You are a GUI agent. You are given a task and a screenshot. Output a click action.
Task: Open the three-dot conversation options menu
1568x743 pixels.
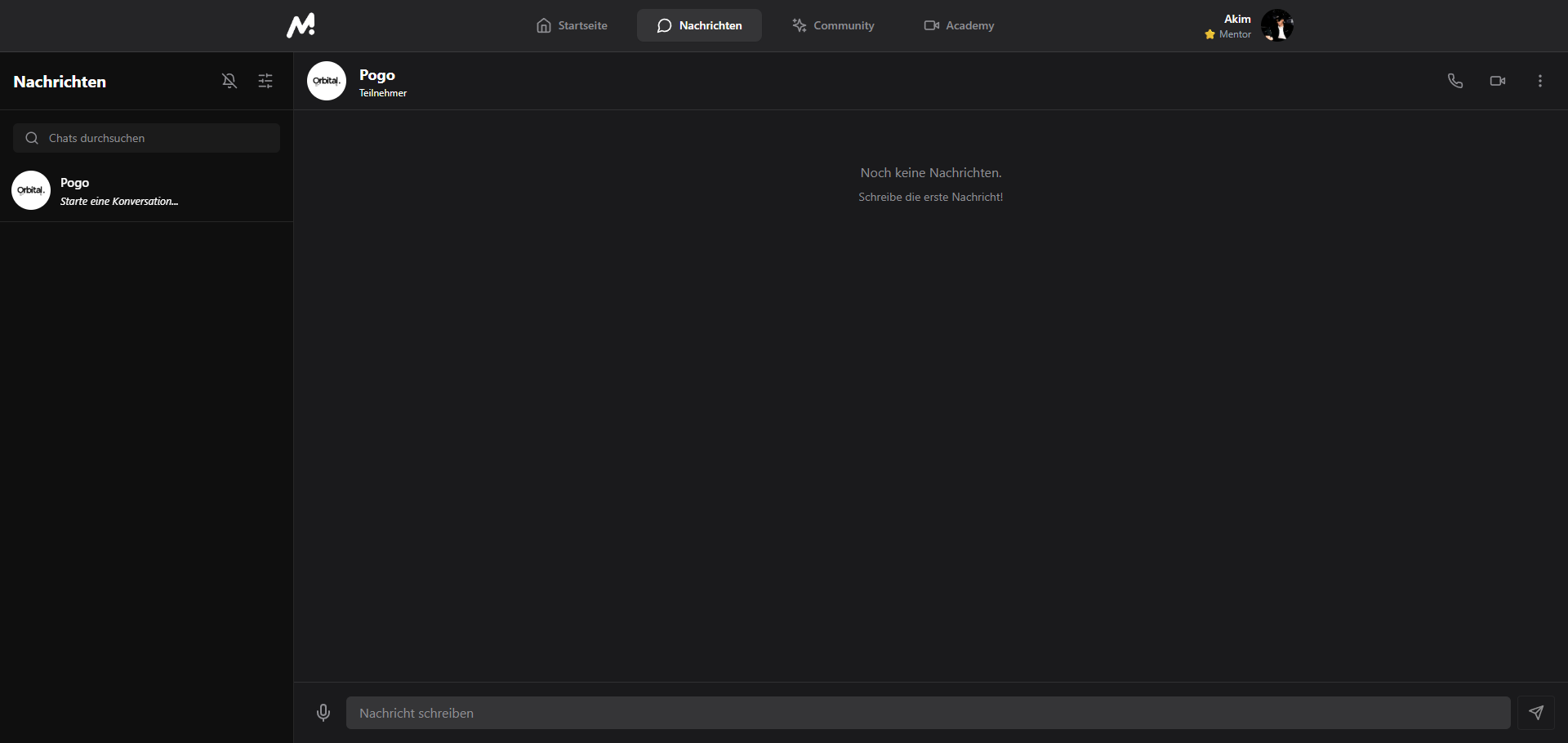(x=1540, y=81)
